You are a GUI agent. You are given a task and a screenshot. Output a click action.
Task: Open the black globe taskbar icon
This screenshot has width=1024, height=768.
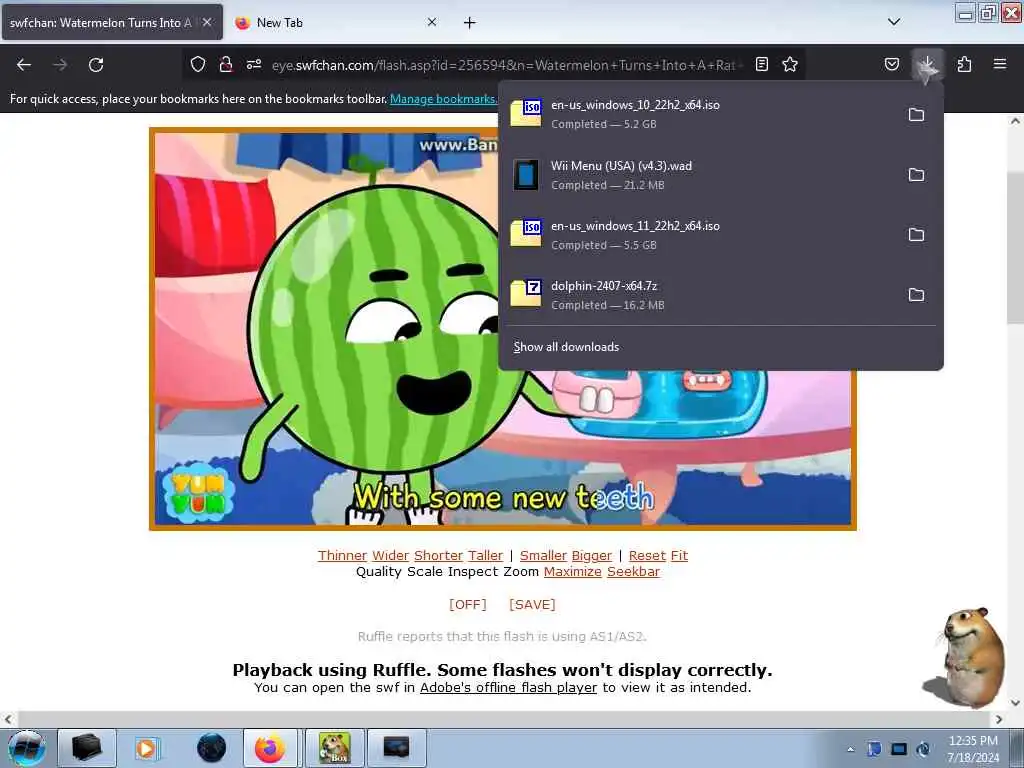coord(211,748)
